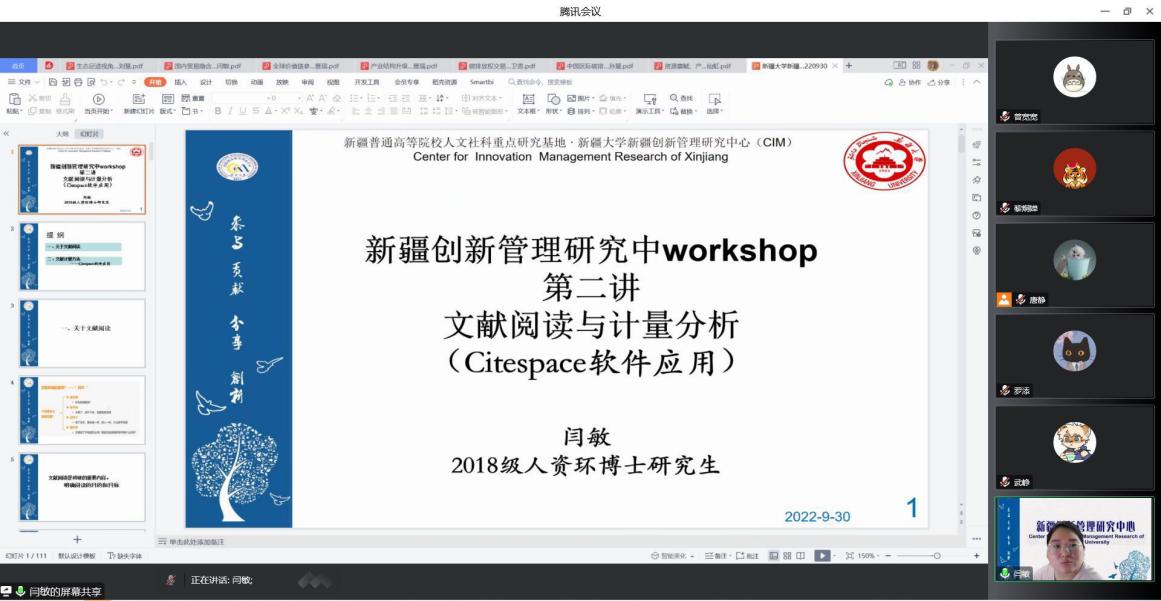Apply Strikethrough formatting
This screenshot has width=1161, height=601.
[255, 111]
